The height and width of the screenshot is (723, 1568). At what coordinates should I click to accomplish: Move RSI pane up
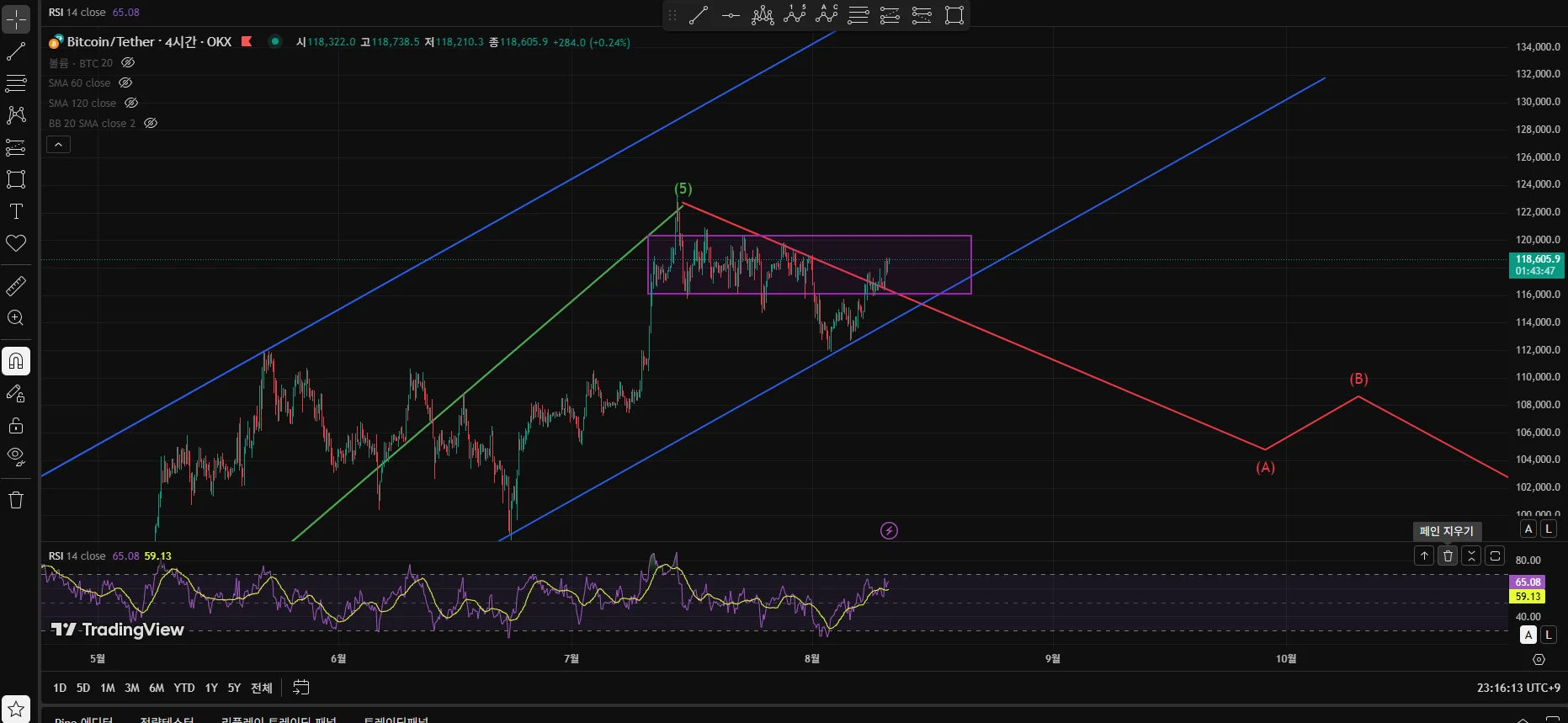click(x=1424, y=556)
